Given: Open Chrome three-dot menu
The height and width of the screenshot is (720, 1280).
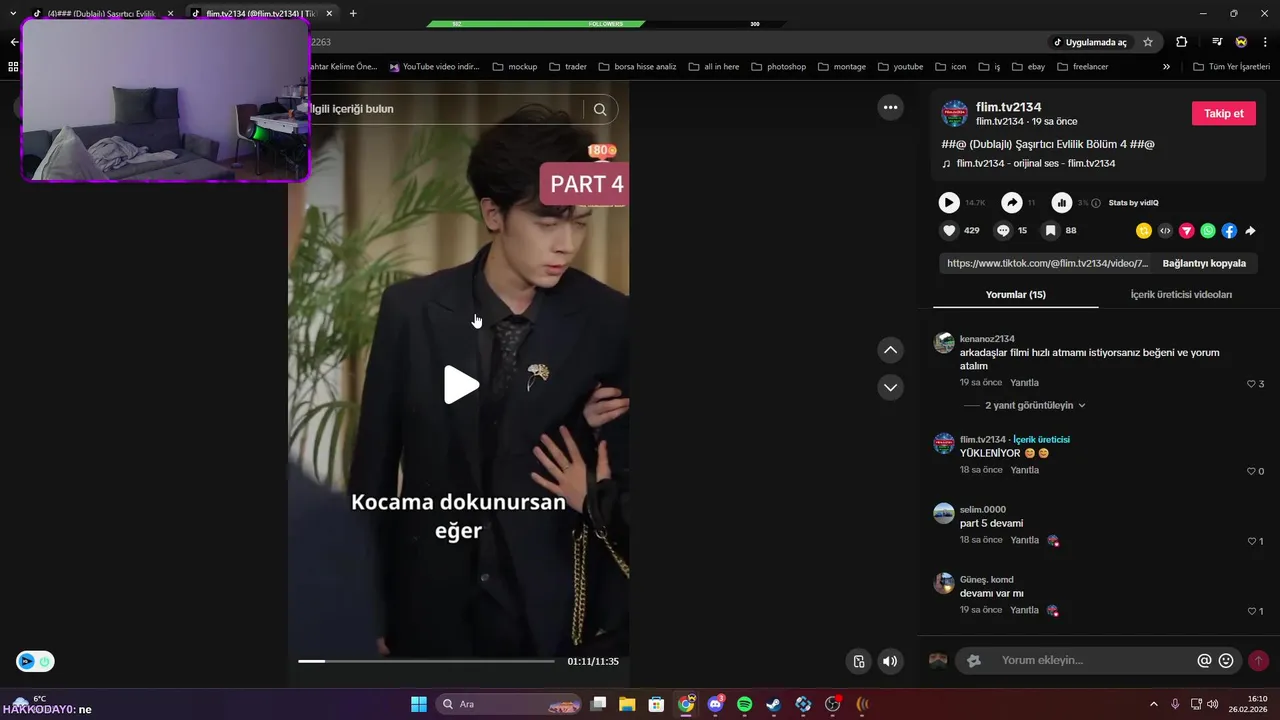Looking at the screenshot, I should 1265,42.
